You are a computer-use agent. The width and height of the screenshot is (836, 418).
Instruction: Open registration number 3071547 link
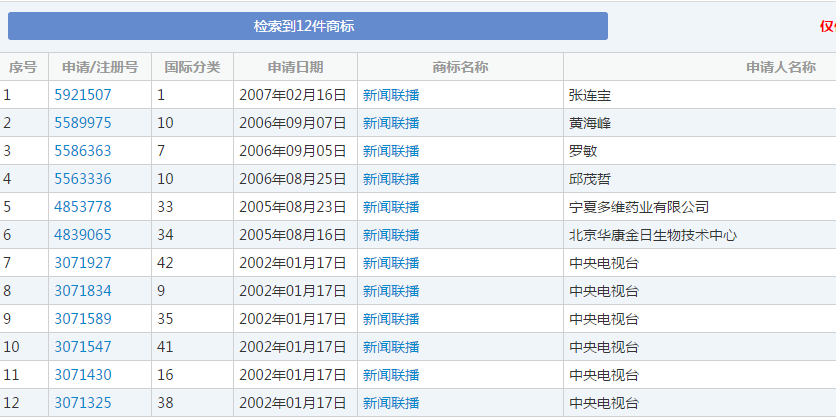pyautogui.click(x=83, y=347)
